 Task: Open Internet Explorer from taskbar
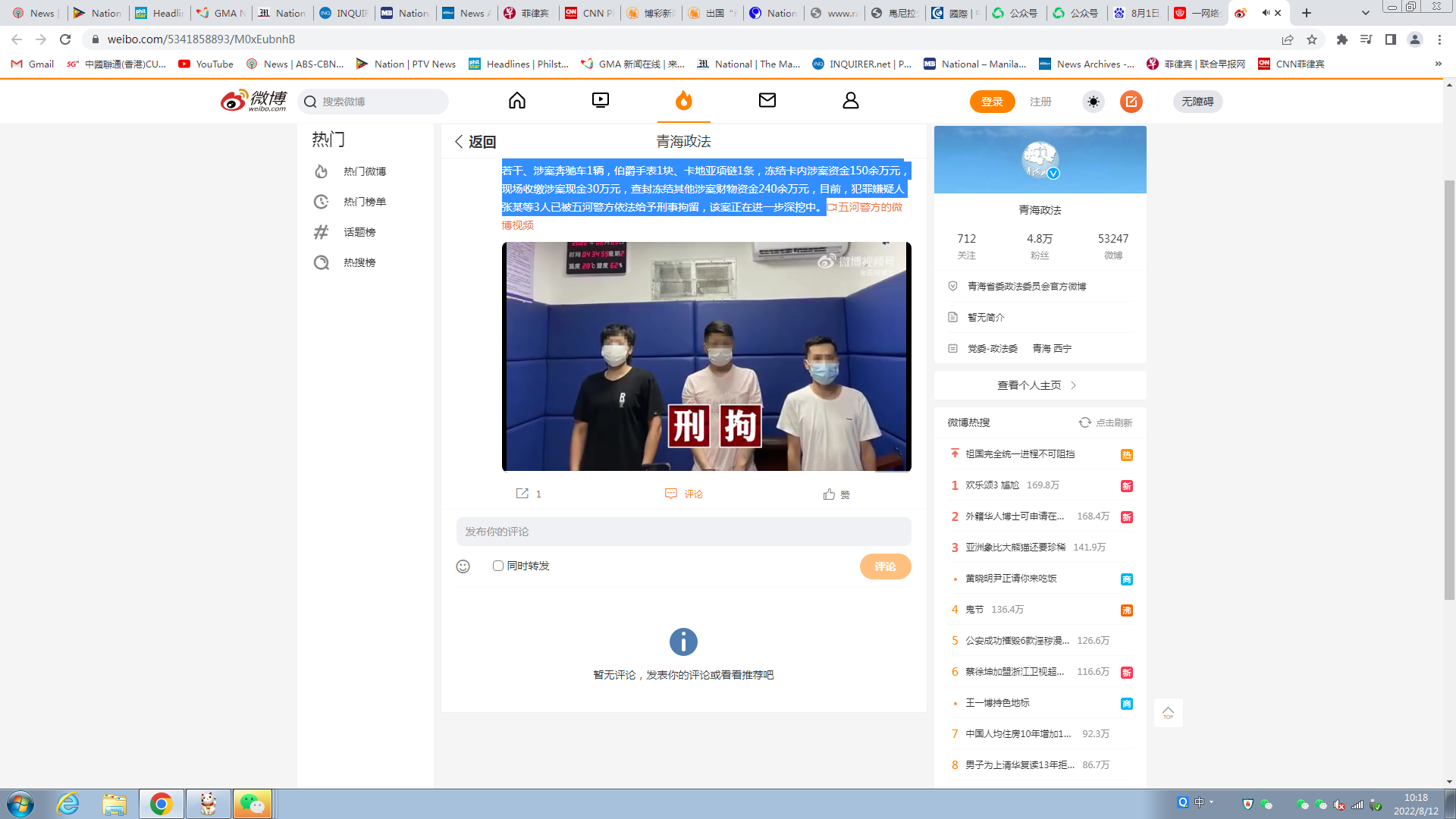tap(68, 804)
